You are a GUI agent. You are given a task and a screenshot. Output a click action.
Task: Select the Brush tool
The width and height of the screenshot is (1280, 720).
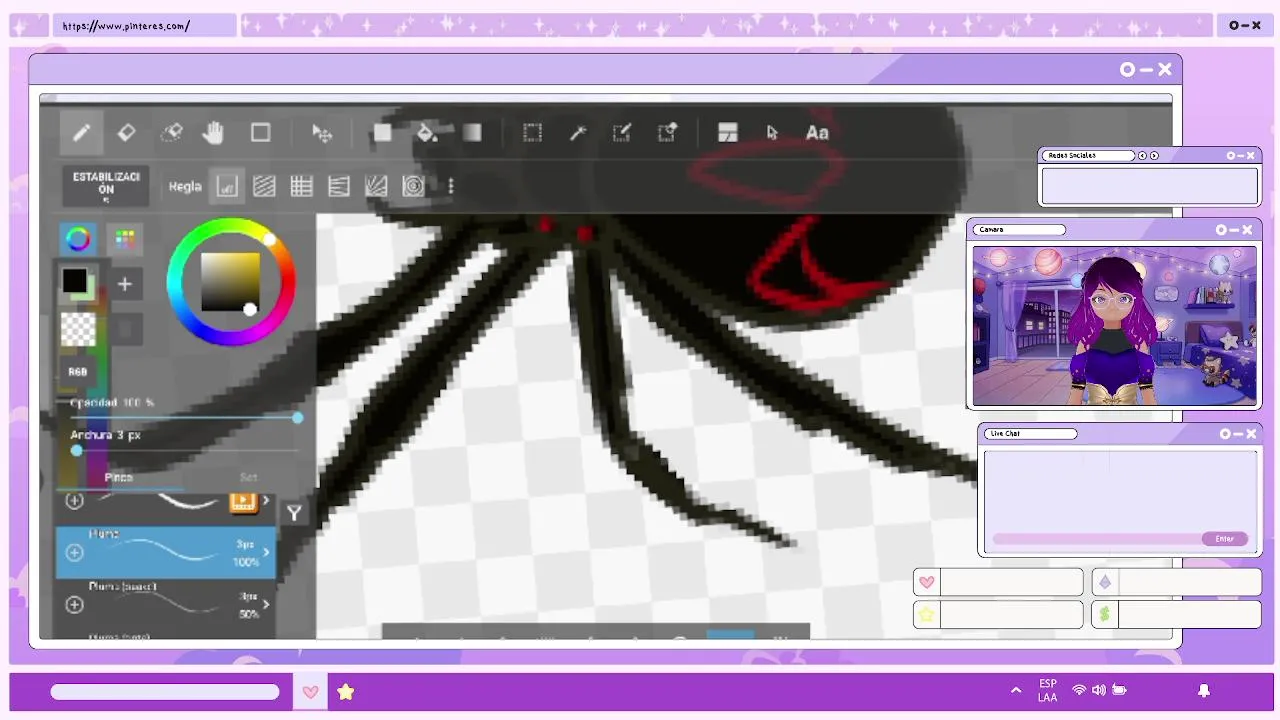point(81,133)
